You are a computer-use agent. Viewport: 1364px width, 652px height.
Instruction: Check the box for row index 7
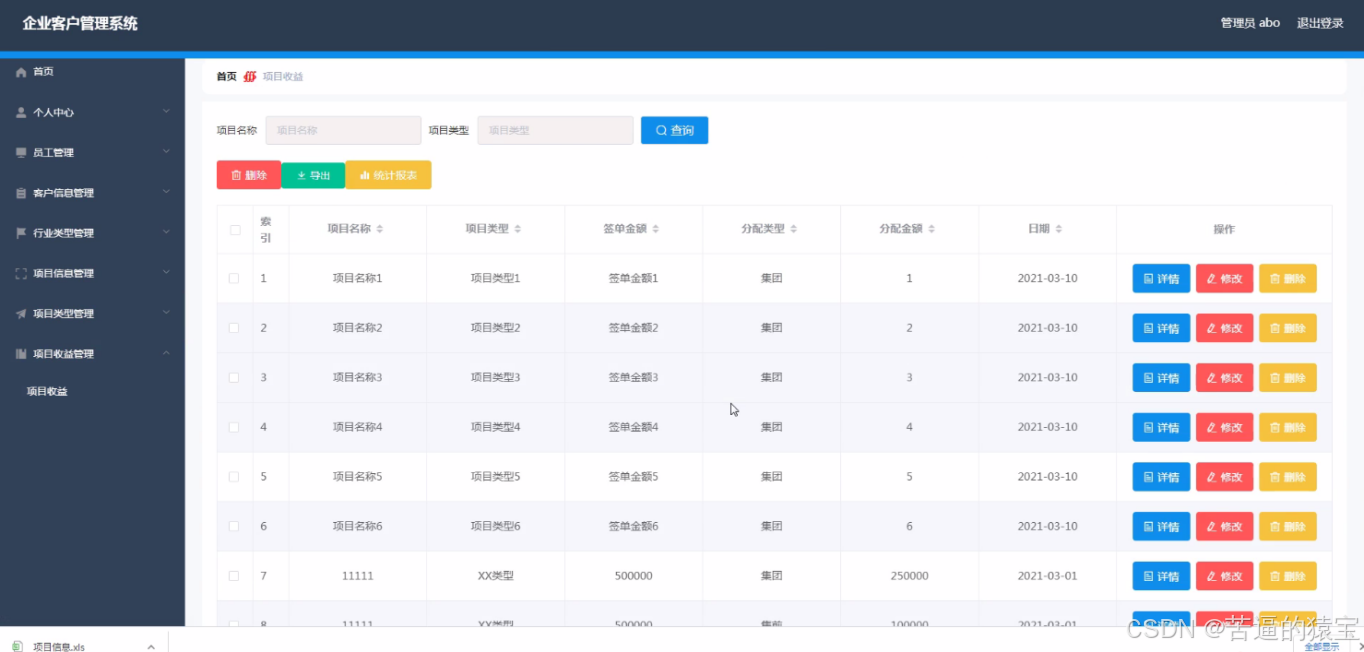pos(234,576)
